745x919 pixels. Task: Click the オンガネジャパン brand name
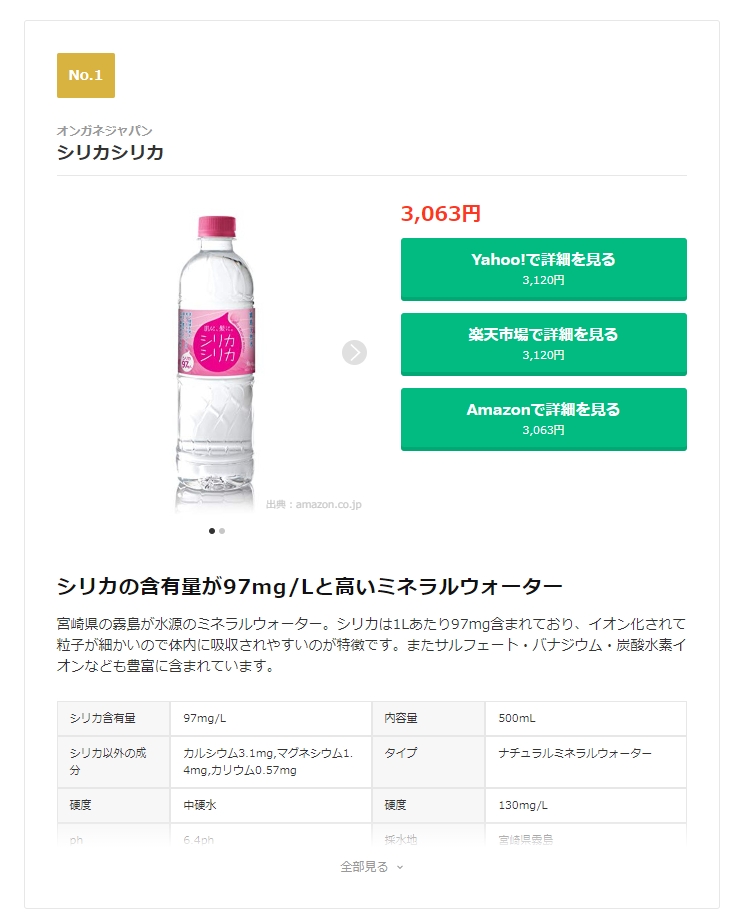click(104, 130)
